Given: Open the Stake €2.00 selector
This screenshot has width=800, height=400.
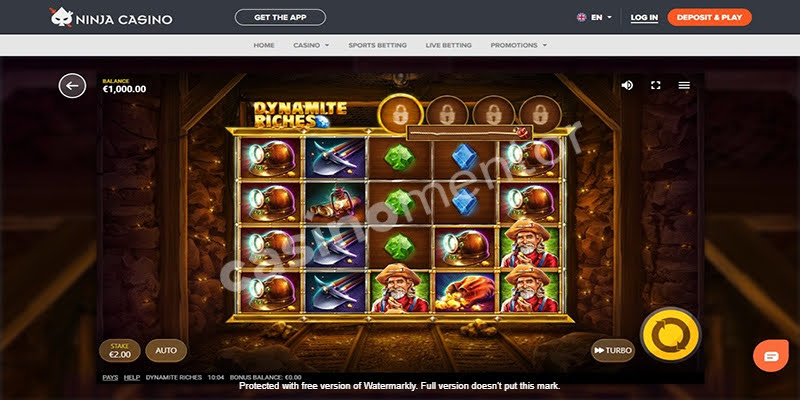Looking at the screenshot, I should coord(120,351).
